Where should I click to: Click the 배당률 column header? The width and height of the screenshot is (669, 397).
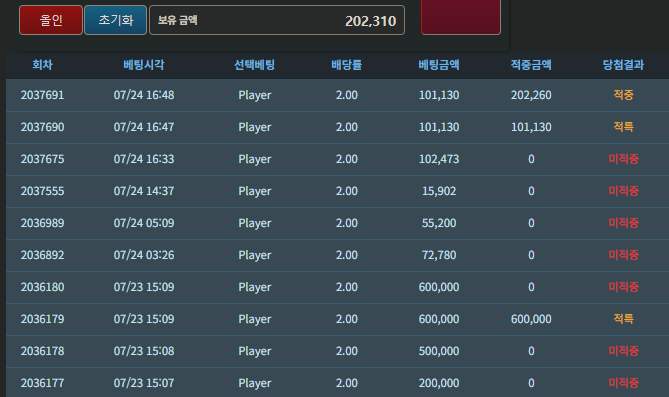pyautogui.click(x=346, y=65)
